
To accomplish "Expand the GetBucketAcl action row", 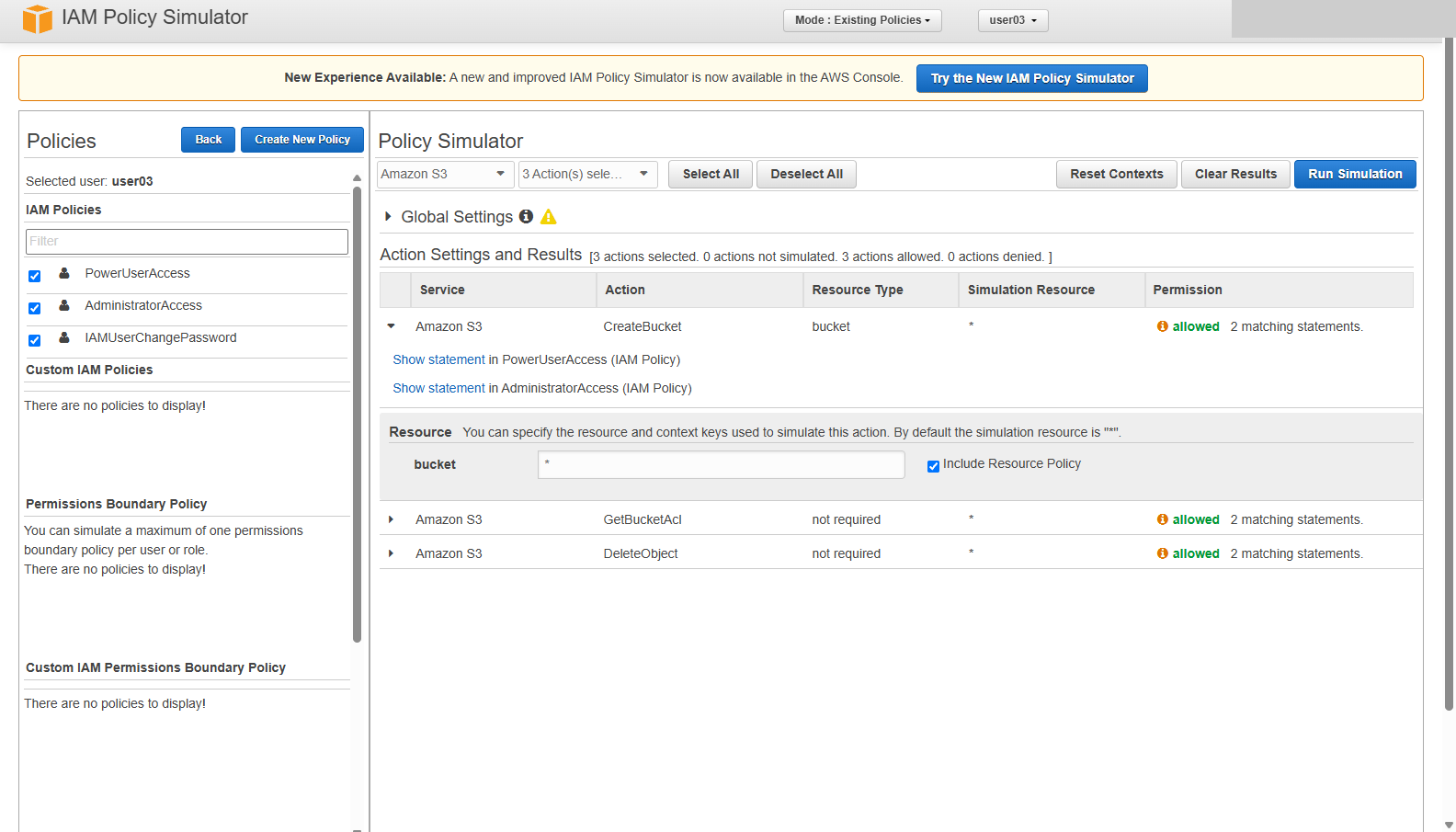I will point(392,519).
